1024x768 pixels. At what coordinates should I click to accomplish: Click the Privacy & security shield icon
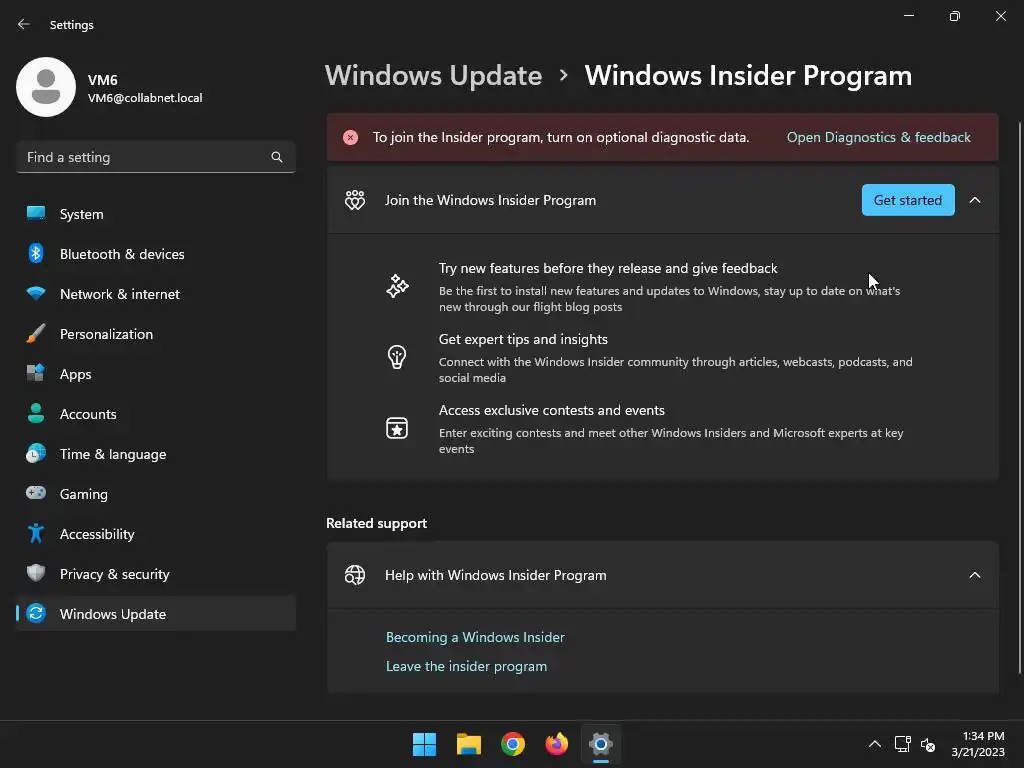coord(36,573)
